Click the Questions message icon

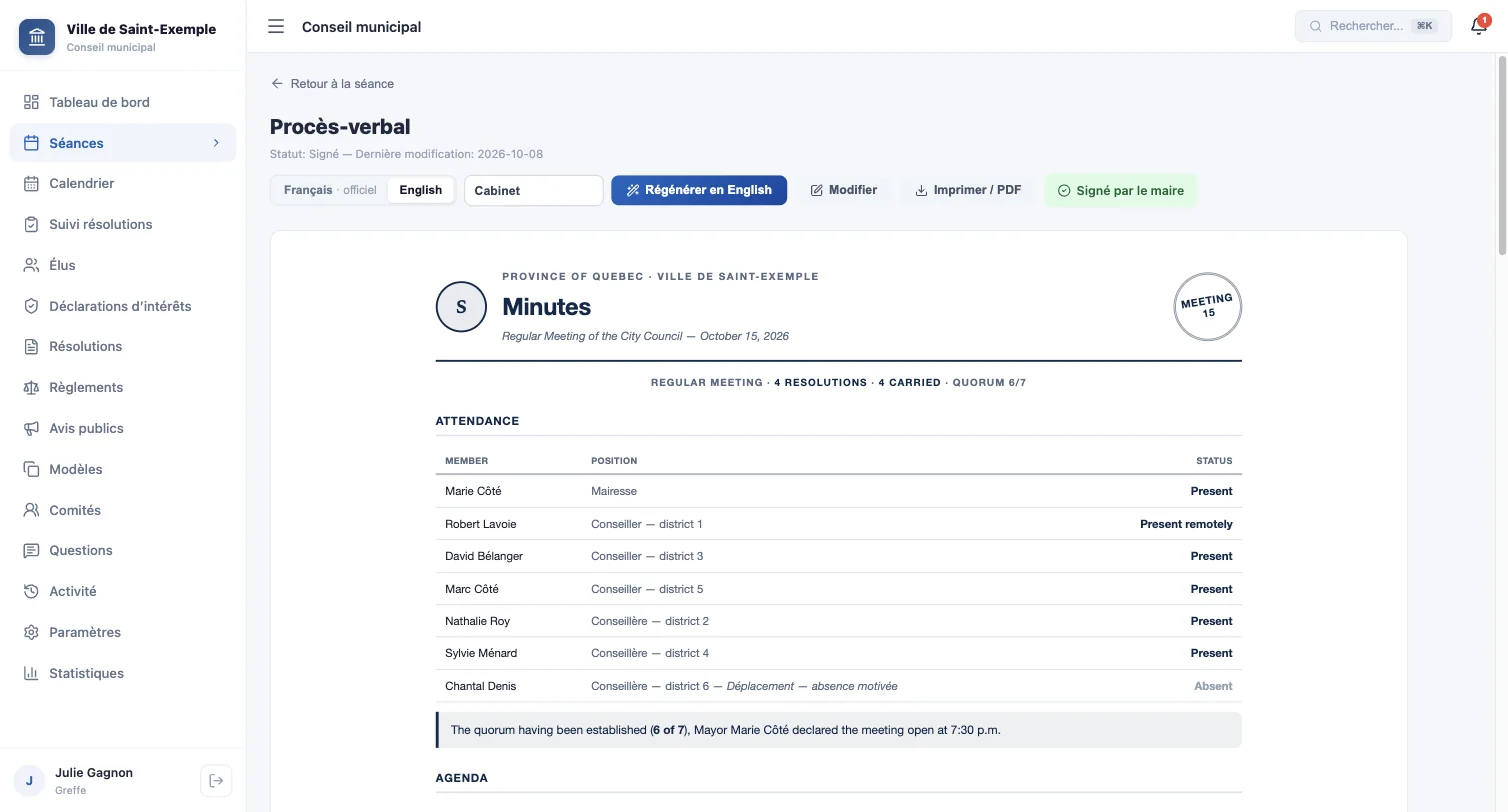pos(31,550)
